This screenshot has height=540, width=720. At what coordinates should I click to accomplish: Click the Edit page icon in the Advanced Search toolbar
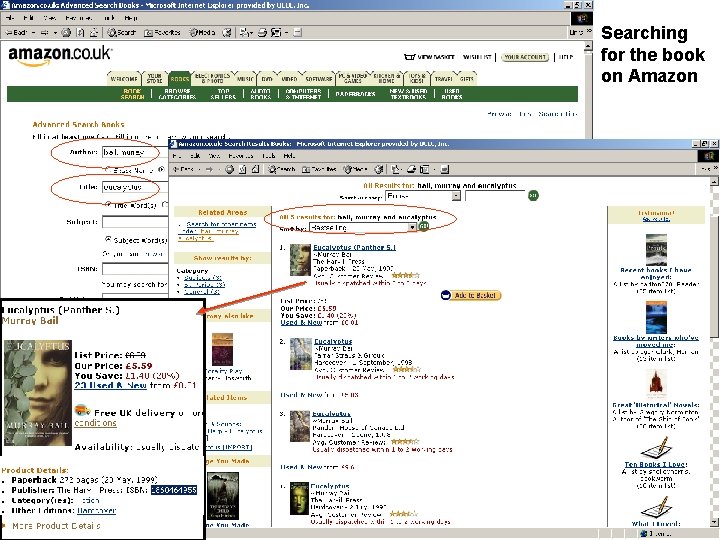[276, 33]
